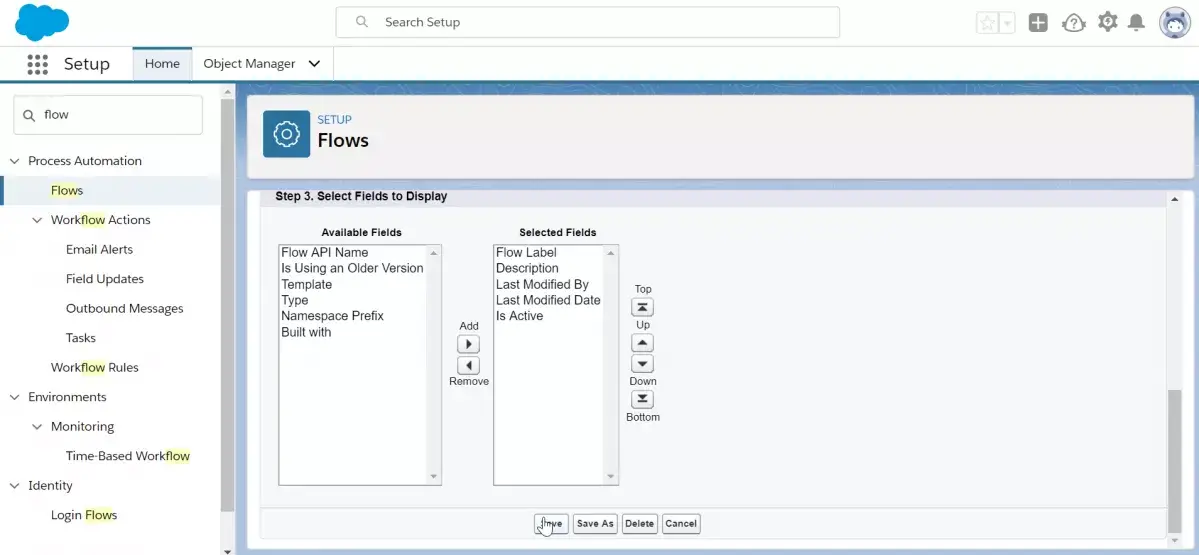Open Login Flows in the sidebar
1199x555 pixels.
[x=84, y=515]
